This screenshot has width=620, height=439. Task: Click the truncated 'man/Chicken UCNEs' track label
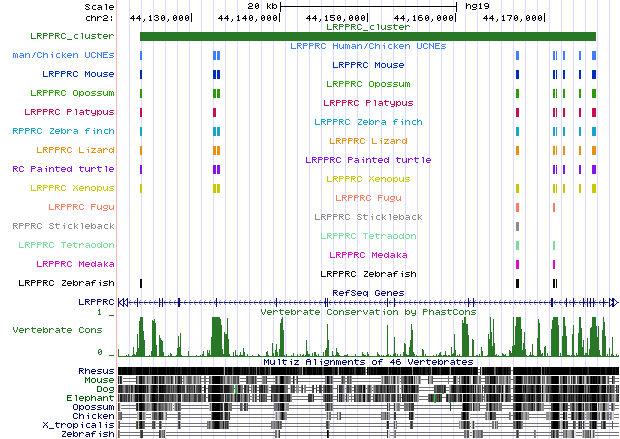[x=60, y=55]
